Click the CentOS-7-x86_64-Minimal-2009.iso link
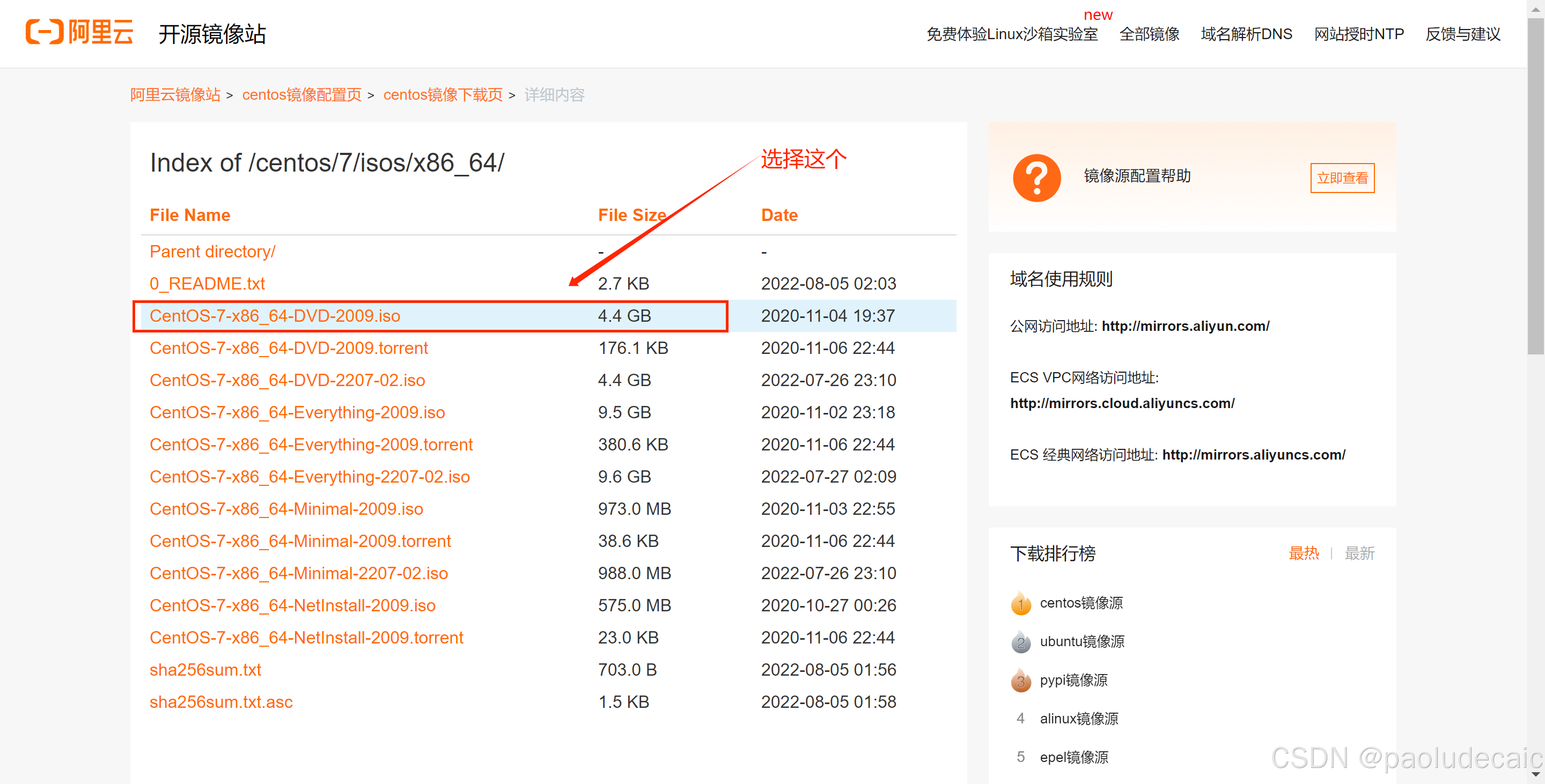The width and height of the screenshot is (1545, 784). pyautogui.click(x=286, y=509)
